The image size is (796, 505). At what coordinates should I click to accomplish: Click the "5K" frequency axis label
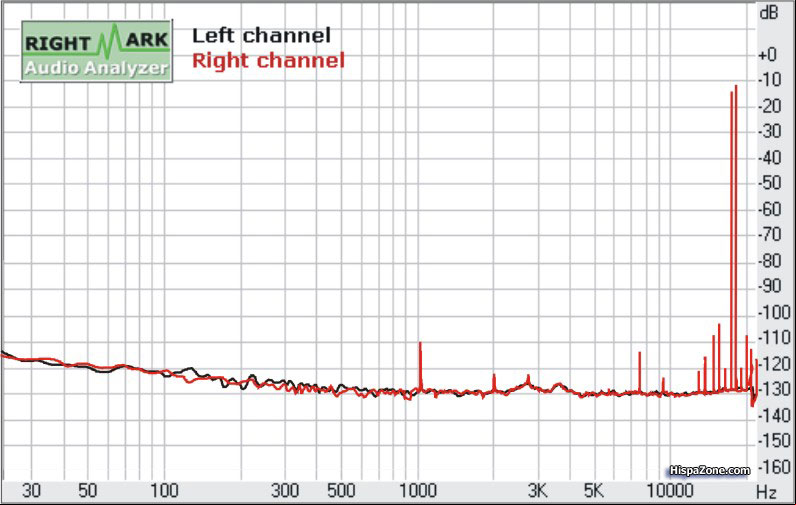593,491
